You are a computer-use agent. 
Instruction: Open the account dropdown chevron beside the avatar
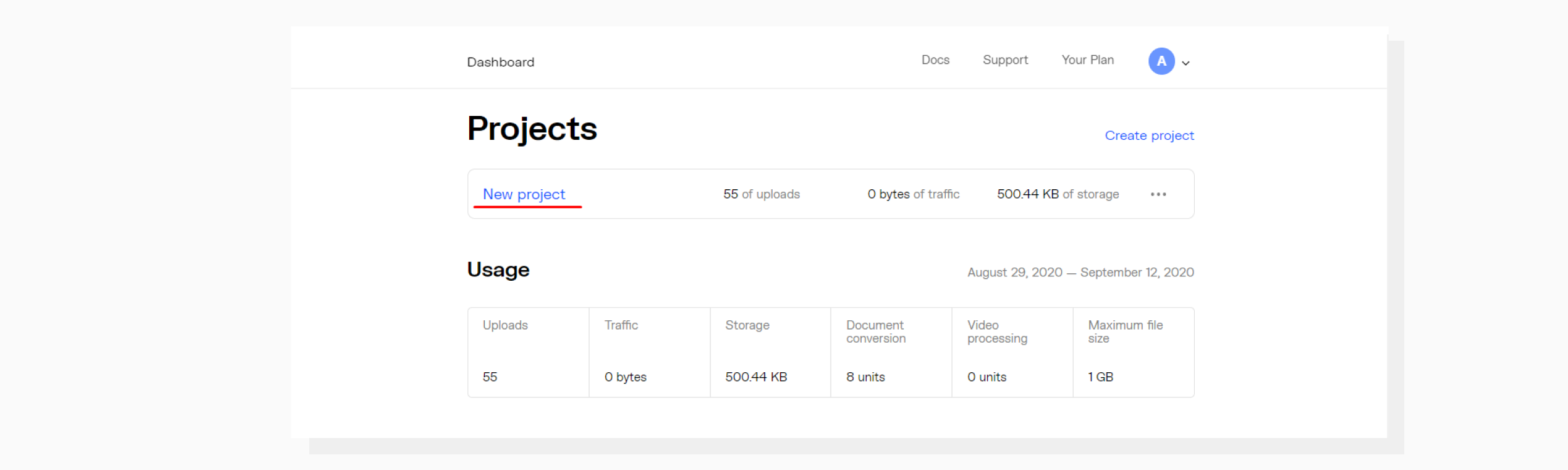click(1184, 63)
